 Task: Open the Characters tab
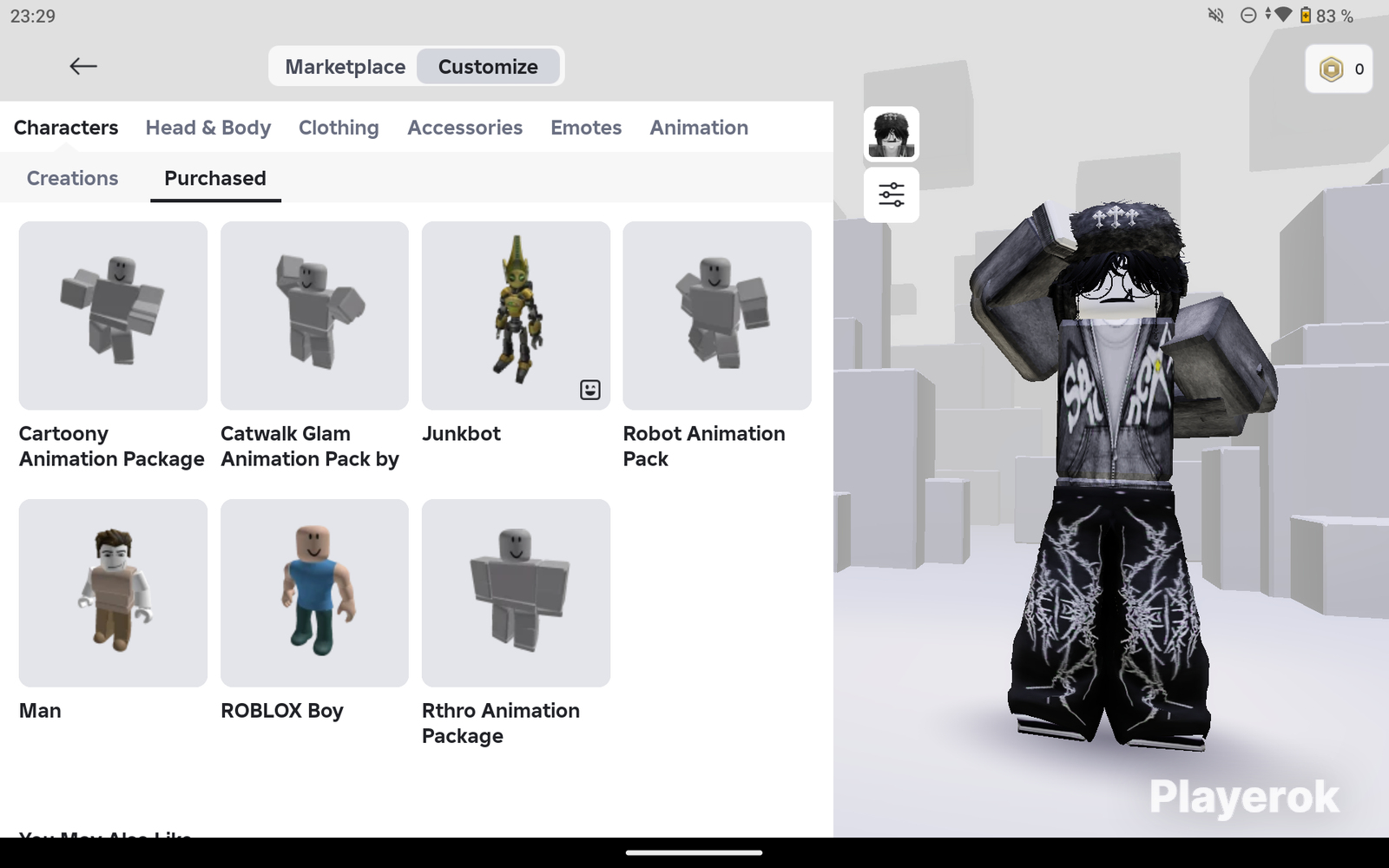[x=66, y=128]
